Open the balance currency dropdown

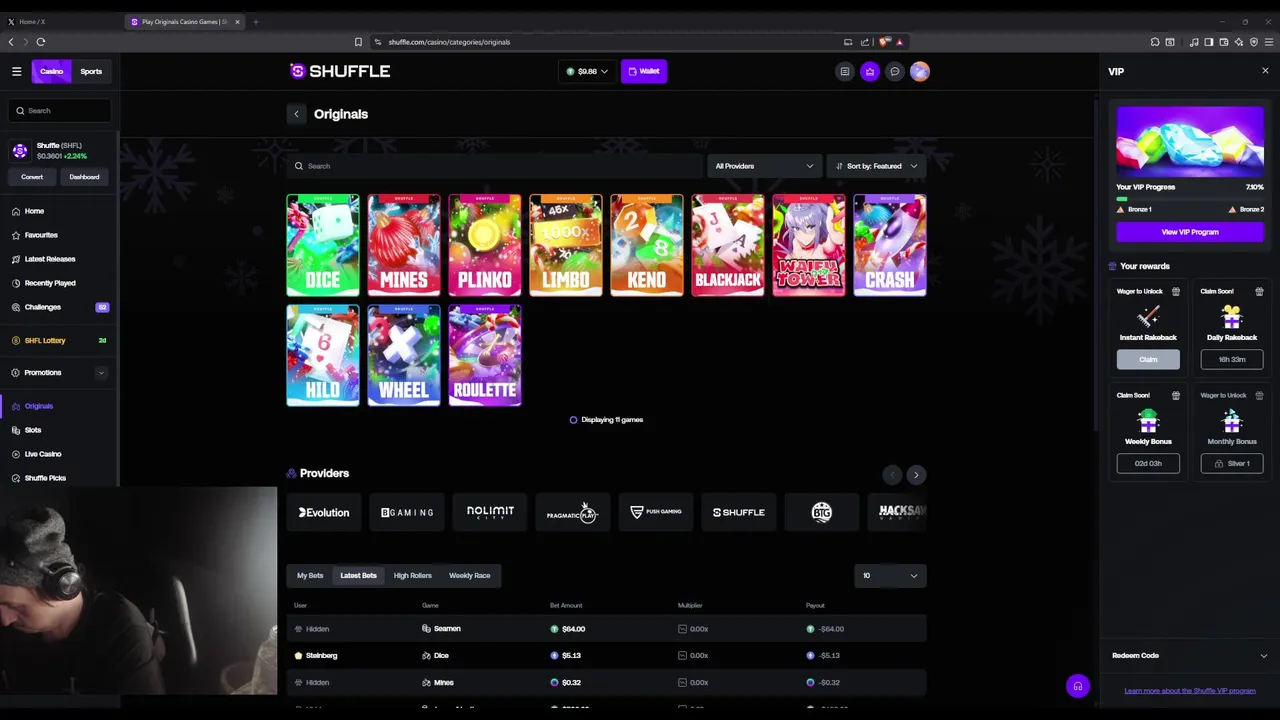point(587,71)
